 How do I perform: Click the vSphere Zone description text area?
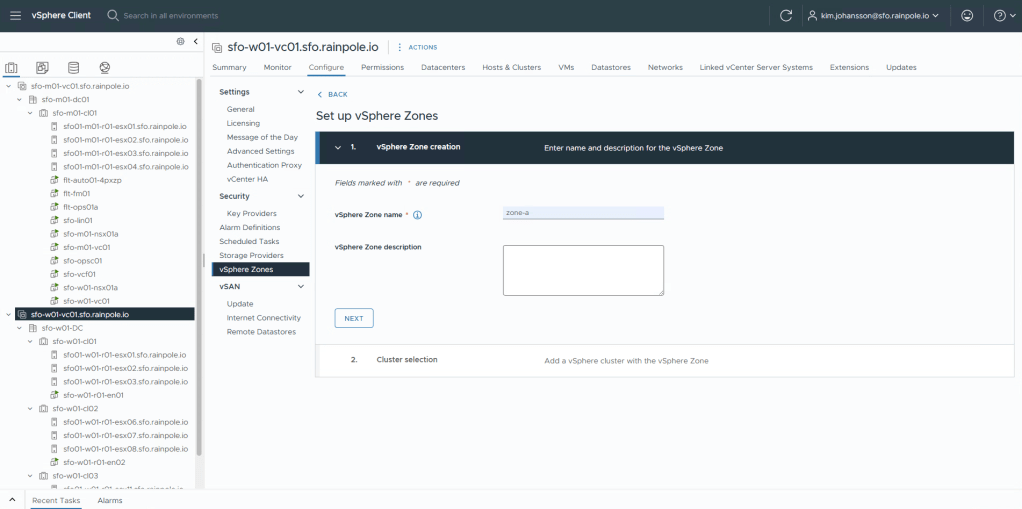[583, 270]
